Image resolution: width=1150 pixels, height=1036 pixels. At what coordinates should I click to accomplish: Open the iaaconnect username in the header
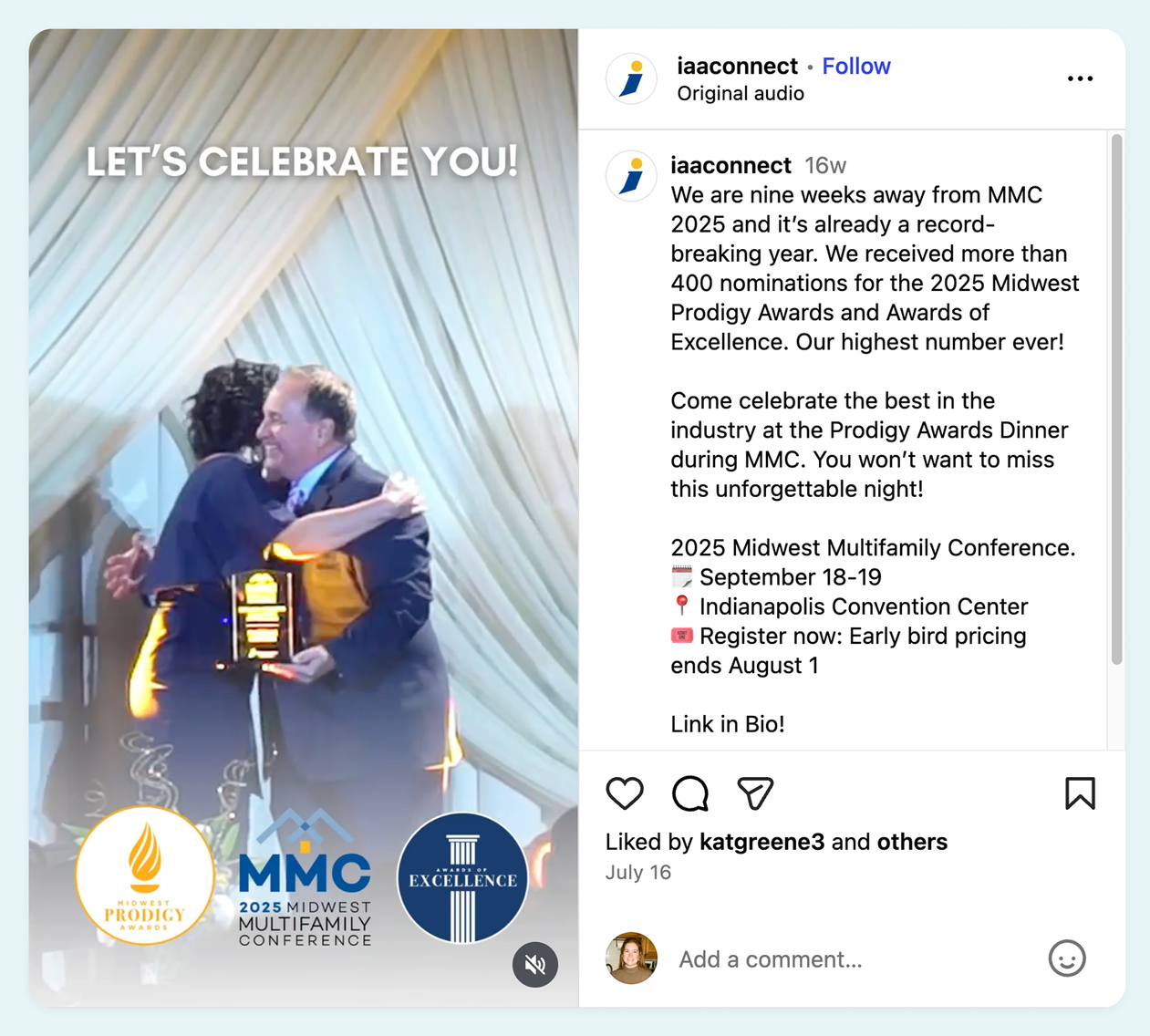[737, 66]
